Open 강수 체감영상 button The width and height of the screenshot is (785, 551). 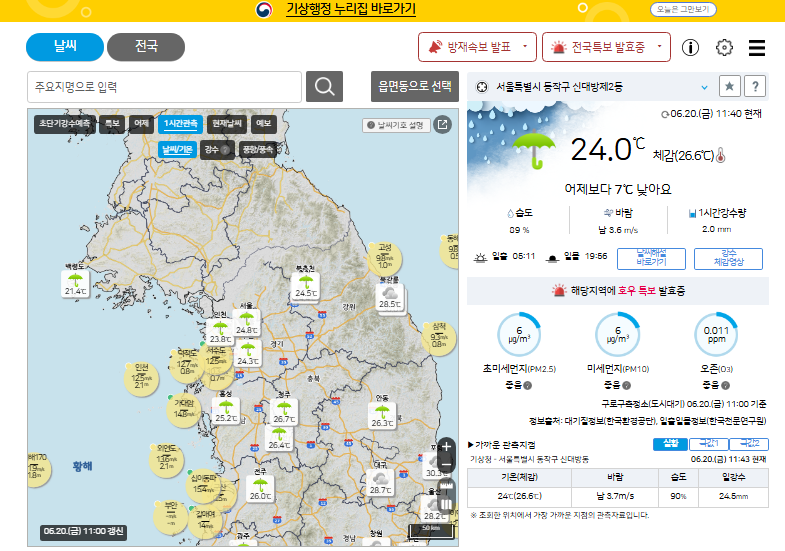[728, 259]
